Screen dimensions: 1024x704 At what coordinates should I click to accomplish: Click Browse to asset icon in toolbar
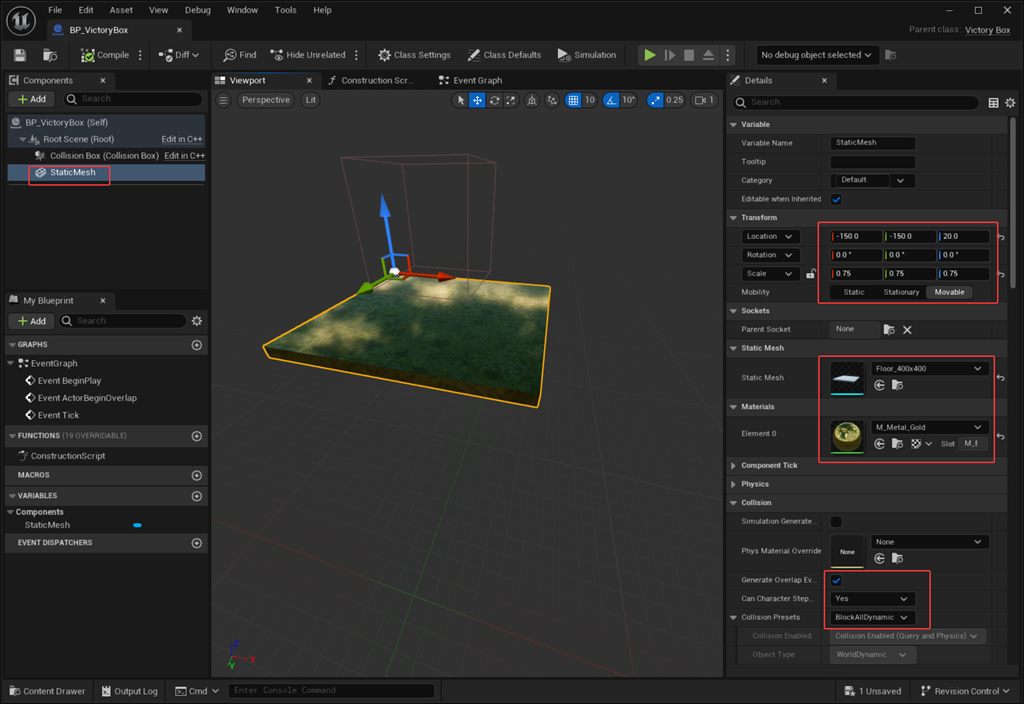[50, 55]
